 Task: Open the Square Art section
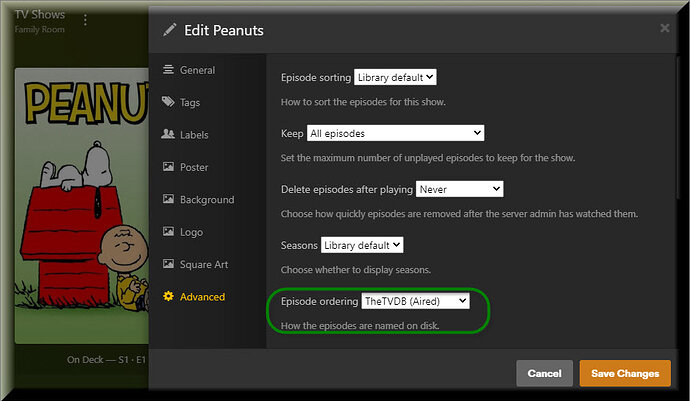[204, 265]
